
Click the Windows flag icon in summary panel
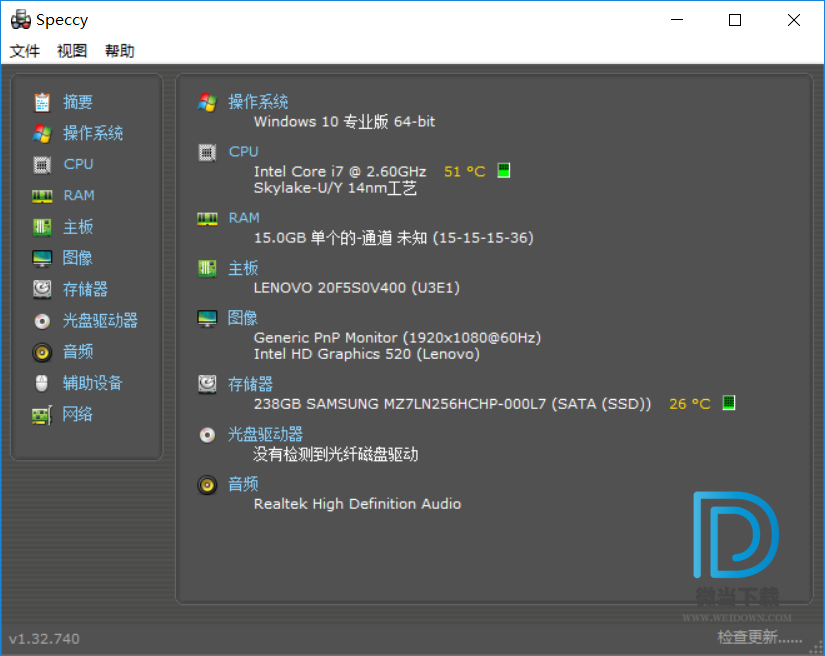[x=207, y=103]
